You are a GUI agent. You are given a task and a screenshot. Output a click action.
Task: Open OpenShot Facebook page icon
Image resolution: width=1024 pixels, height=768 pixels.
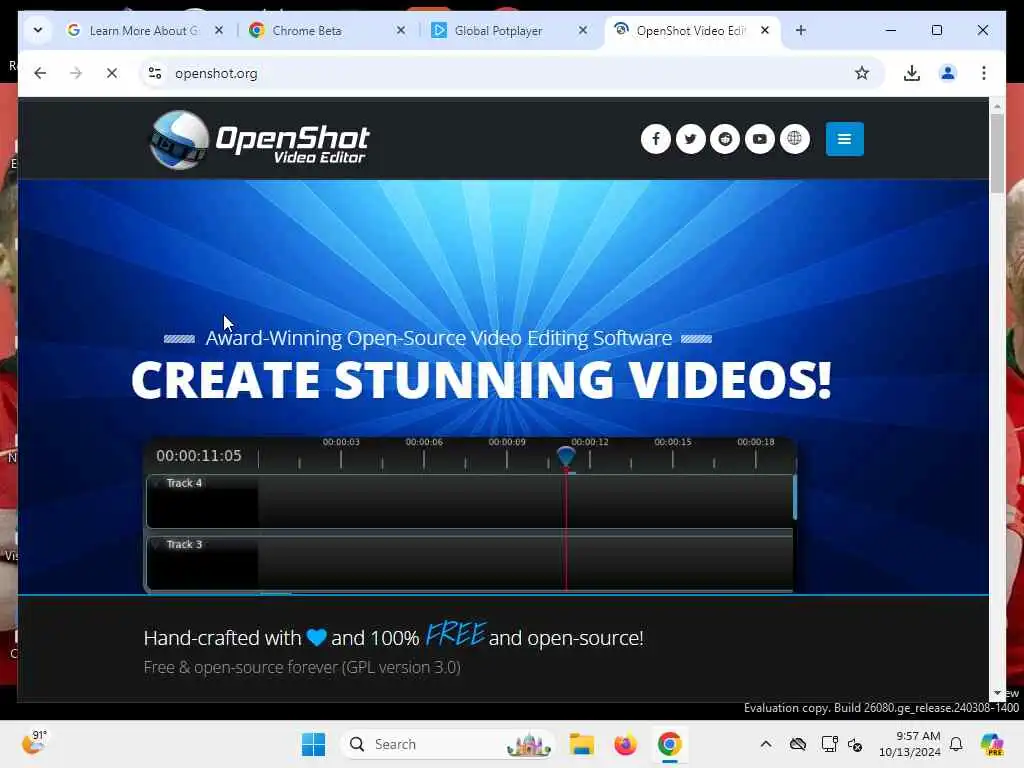(x=656, y=139)
